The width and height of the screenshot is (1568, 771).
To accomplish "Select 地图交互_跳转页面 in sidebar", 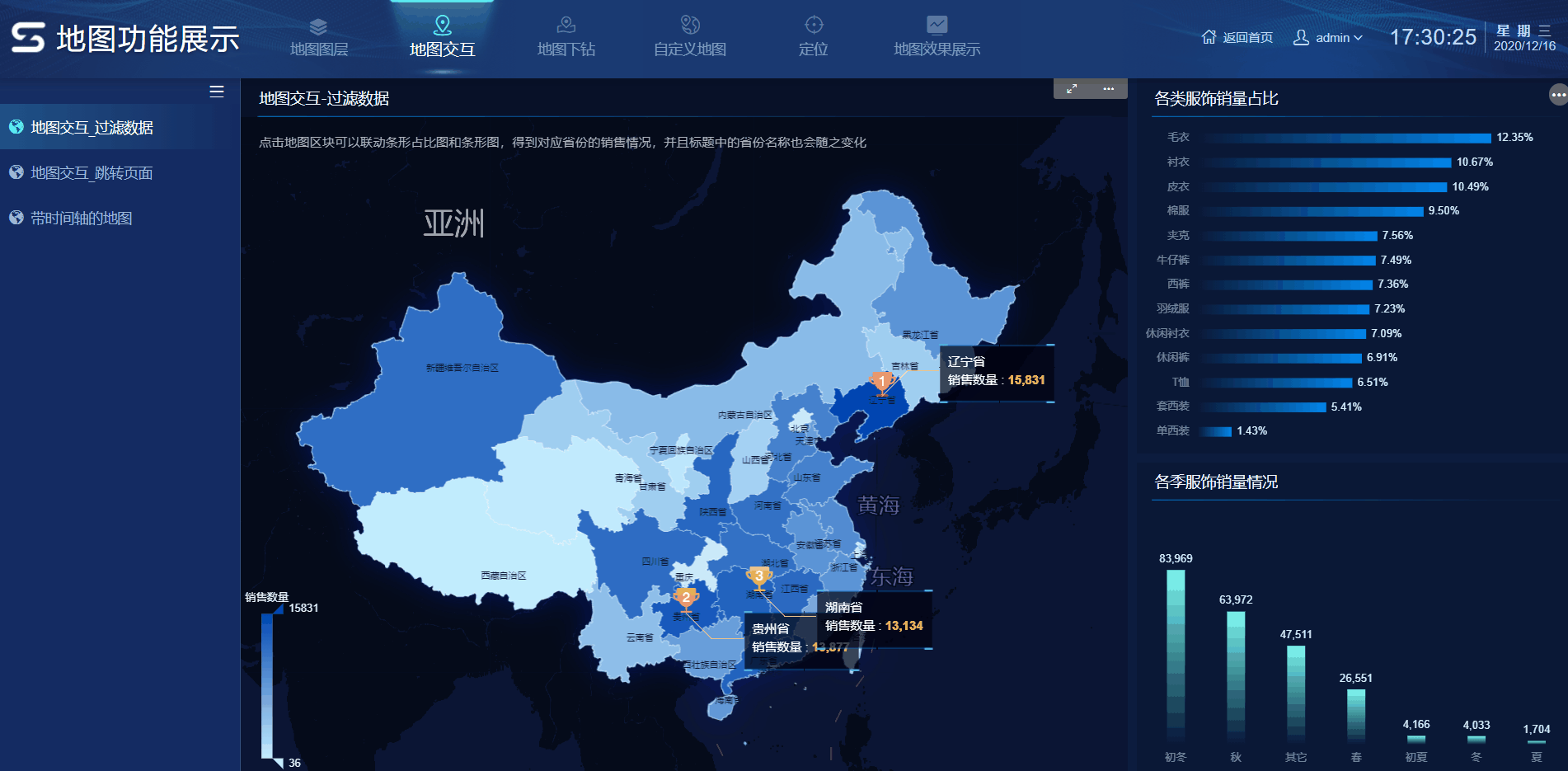I will [x=92, y=173].
